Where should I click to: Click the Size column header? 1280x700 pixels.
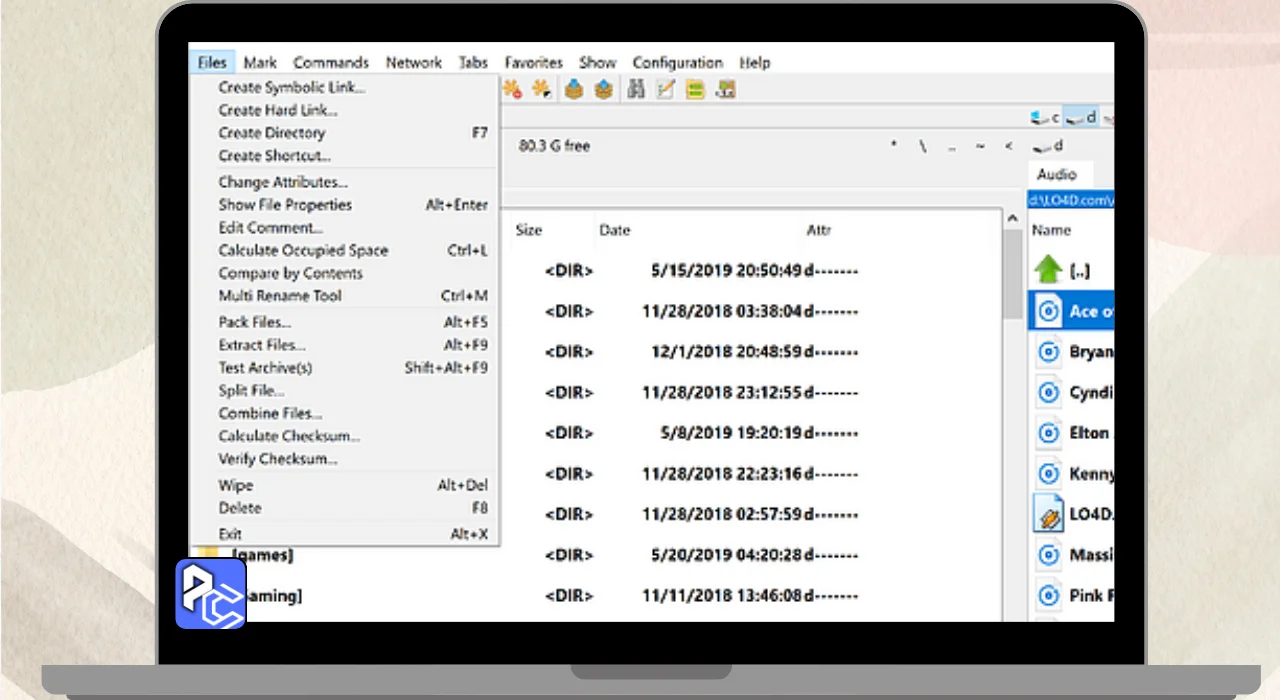point(529,230)
